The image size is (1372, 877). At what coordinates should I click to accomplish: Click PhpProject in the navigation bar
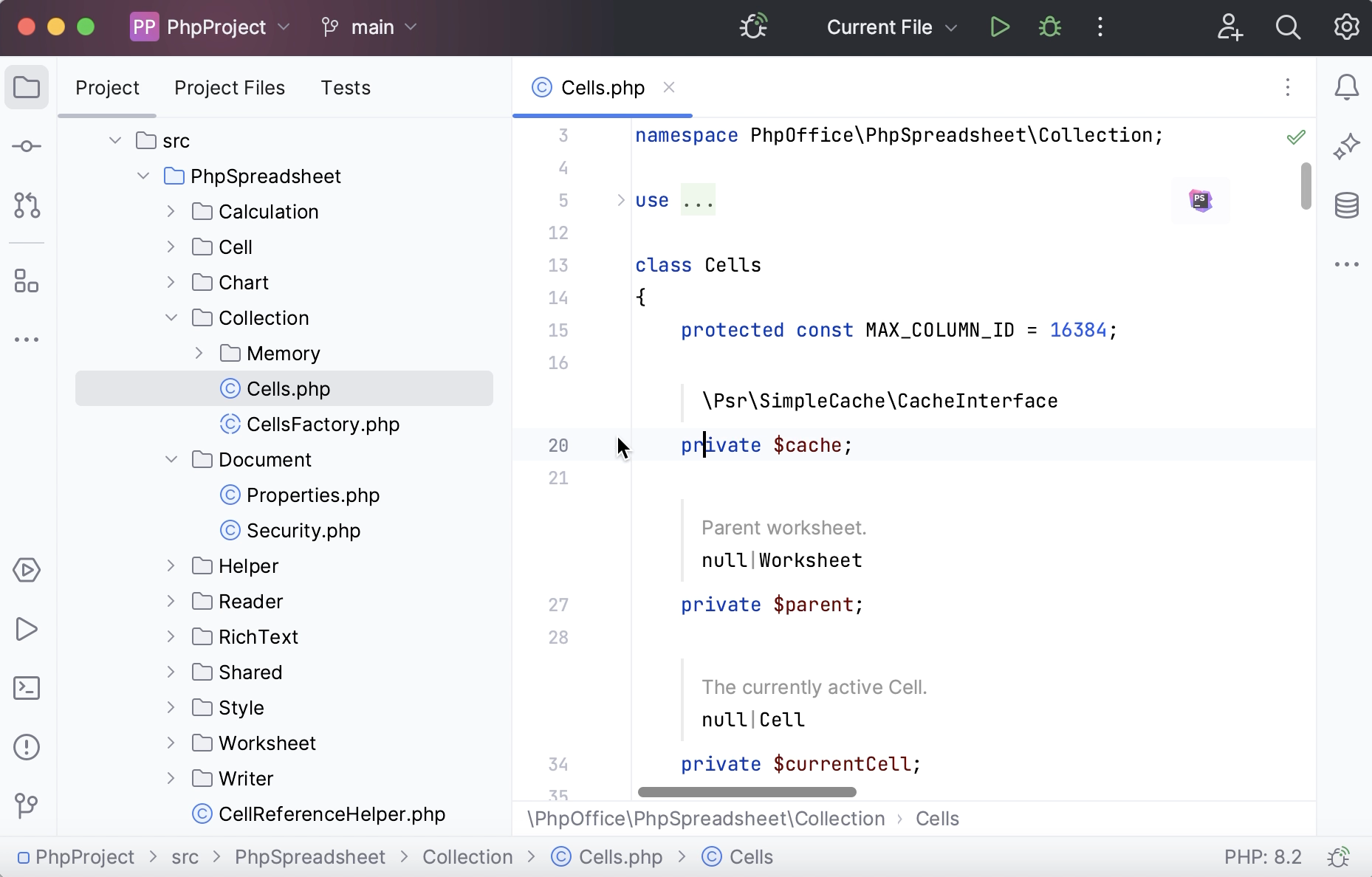(76, 857)
